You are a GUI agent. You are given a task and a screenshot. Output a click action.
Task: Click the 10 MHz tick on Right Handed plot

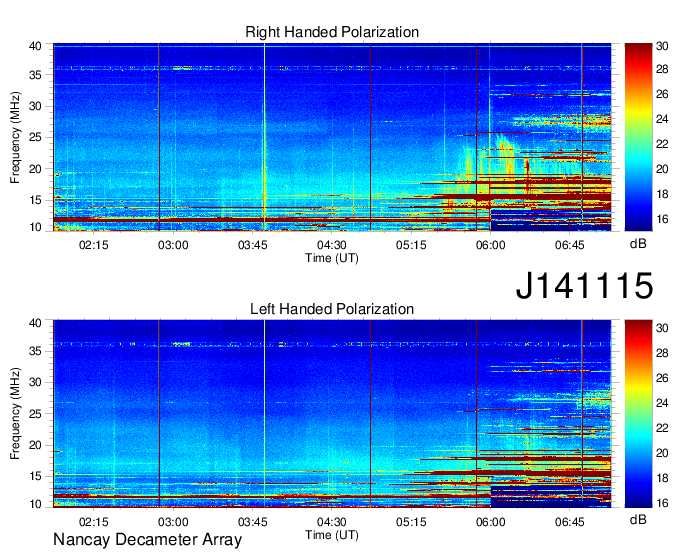pyautogui.click(x=35, y=227)
